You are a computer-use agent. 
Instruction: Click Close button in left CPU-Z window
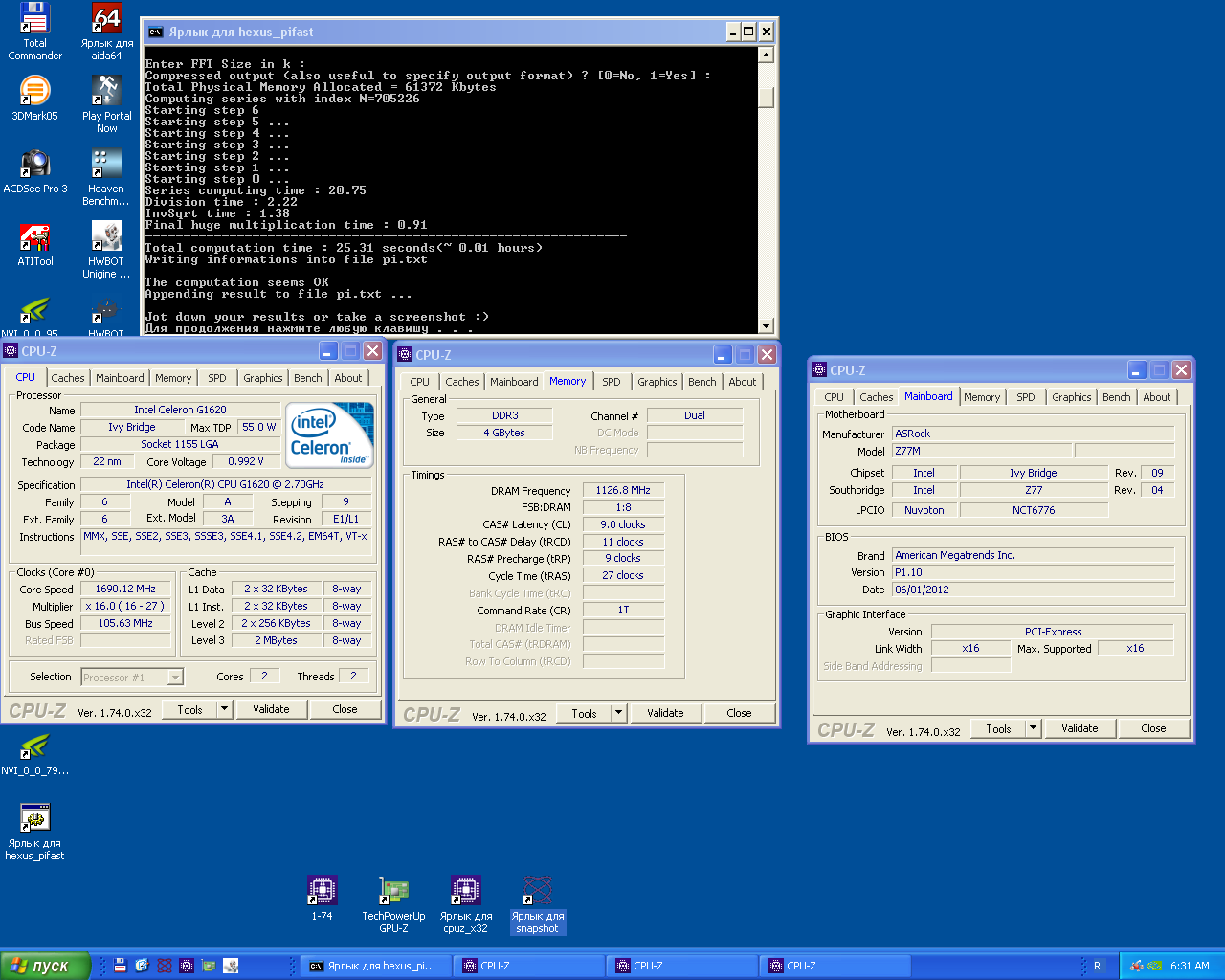click(x=345, y=709)
